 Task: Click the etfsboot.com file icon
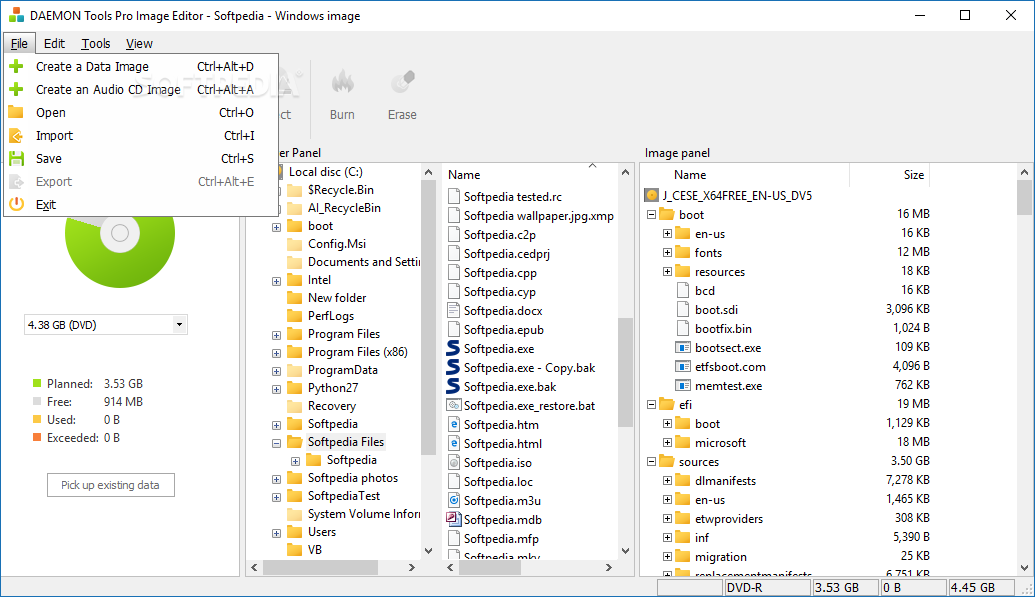683,367
